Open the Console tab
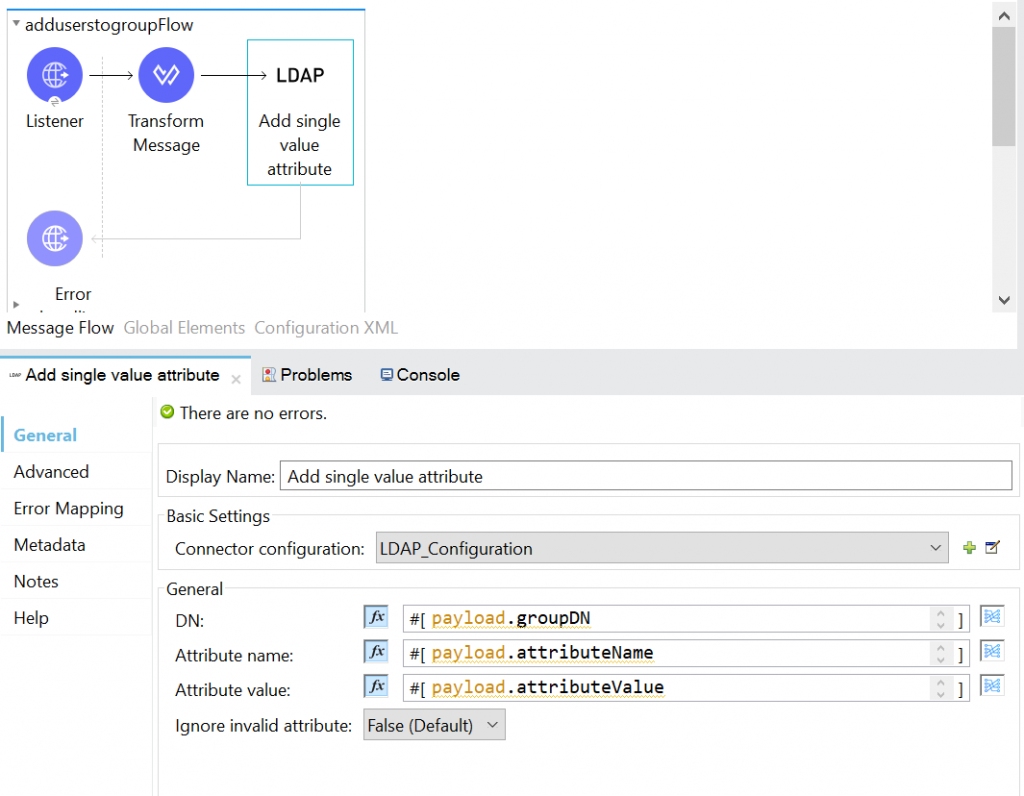The width and height of the screenshot is (1024, 796). [420, 375]
